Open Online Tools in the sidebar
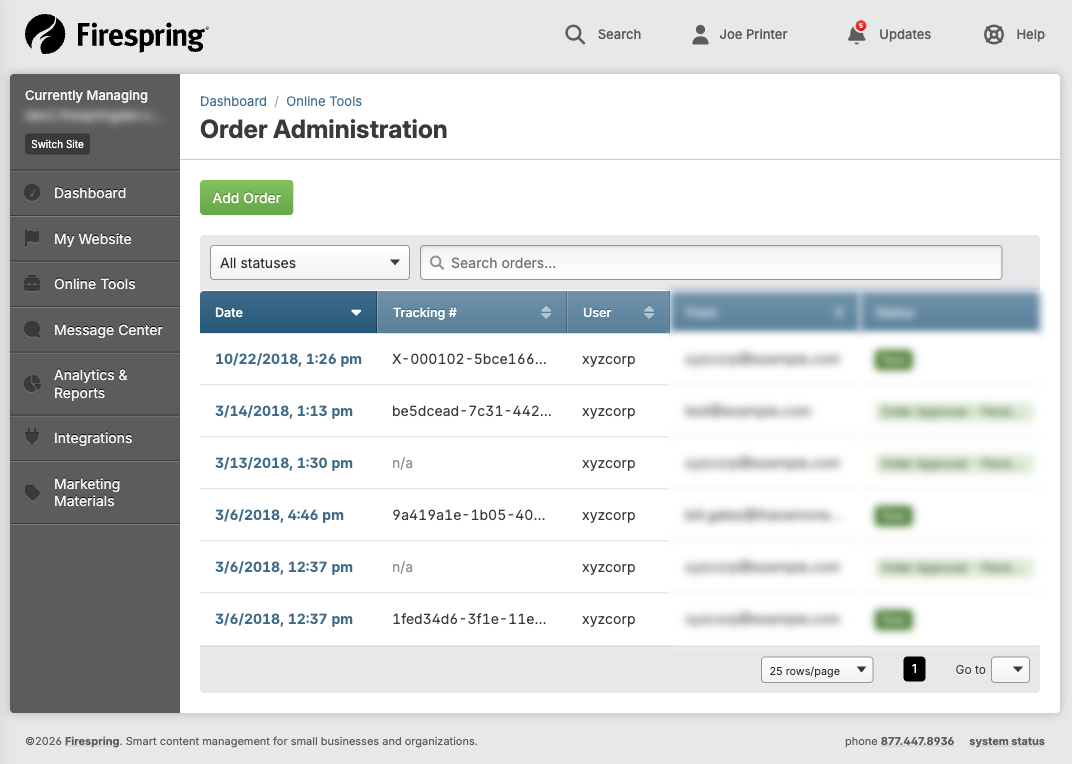Image resolution: width=1072 pixels, height=764 pixels. click(95, 284)
